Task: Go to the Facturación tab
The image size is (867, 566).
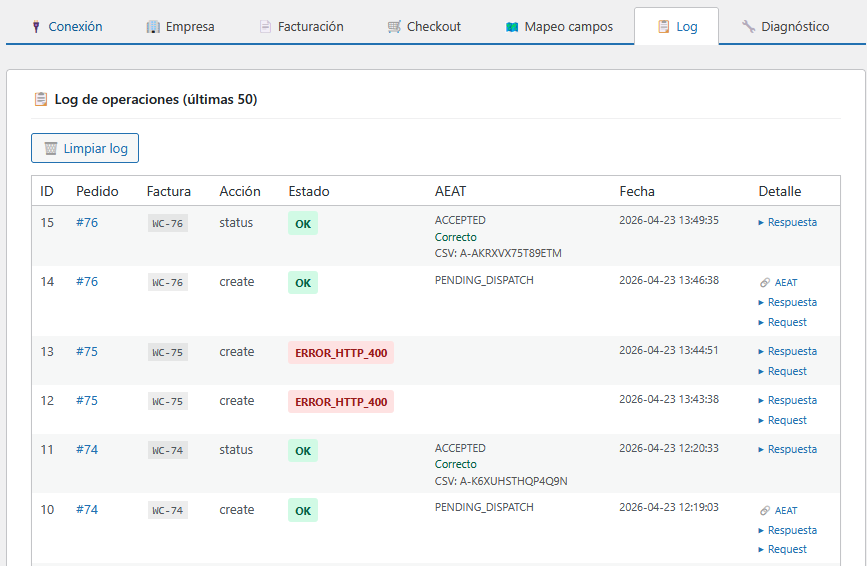Action: click(x=301, y=27)
